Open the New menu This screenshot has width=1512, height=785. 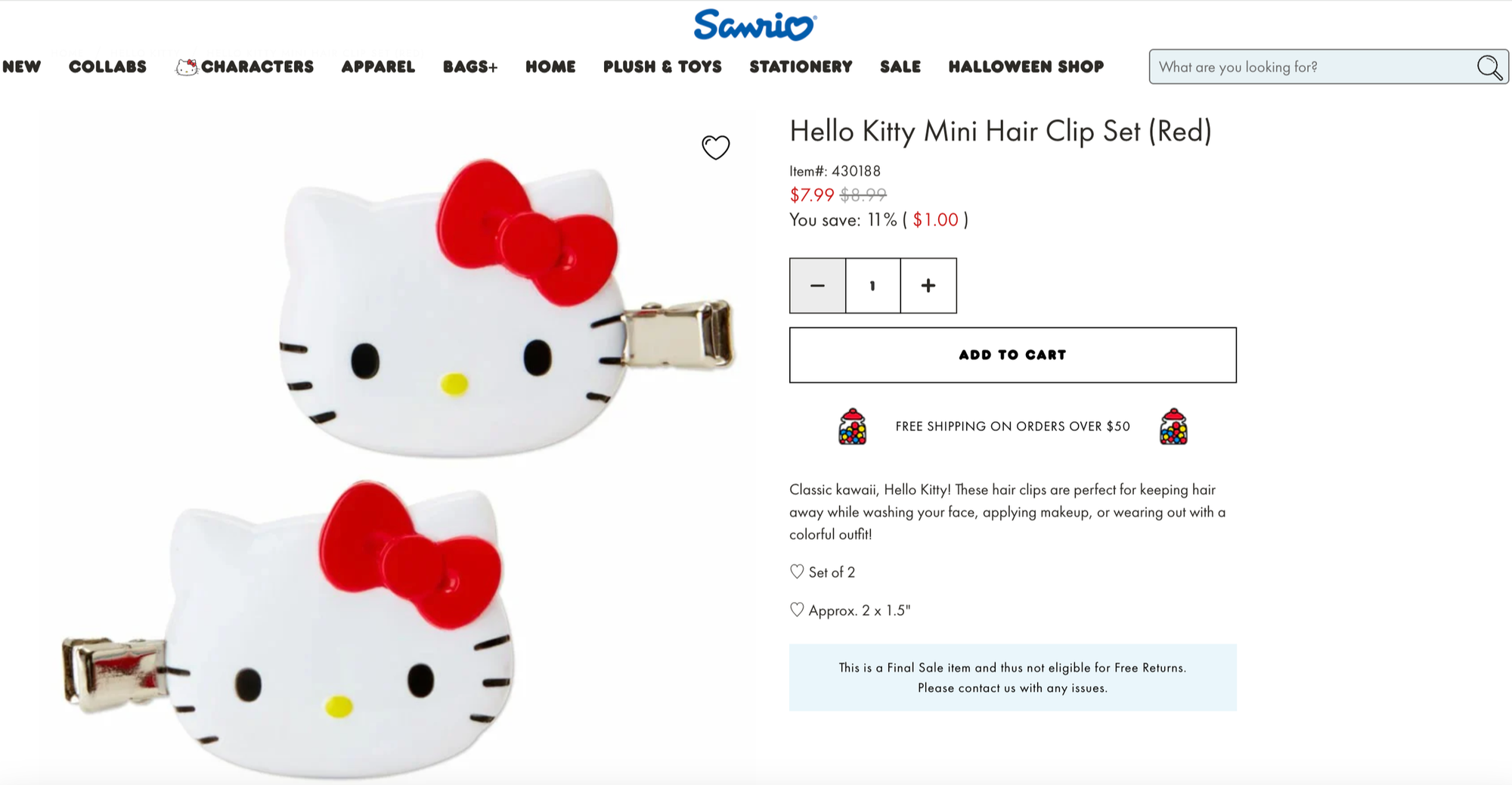[x=21, y=67]
